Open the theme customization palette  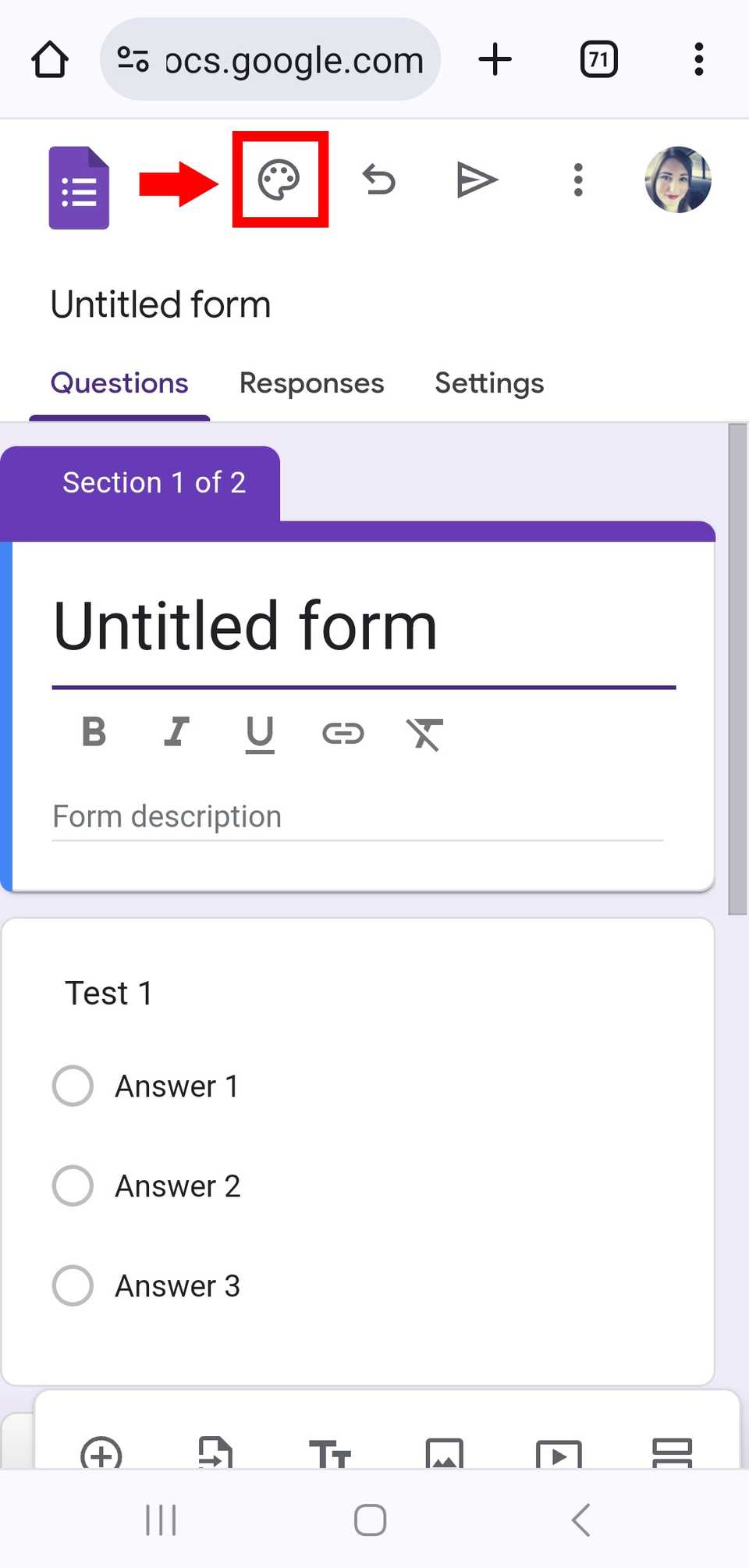(x=279, y=180)
